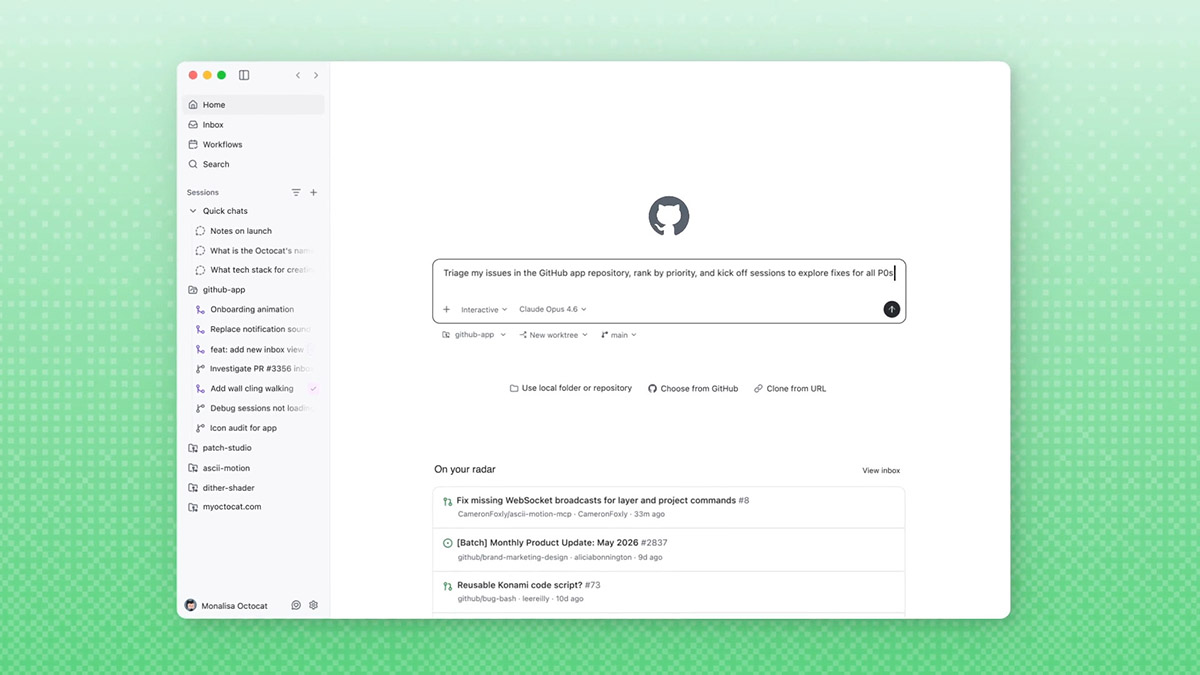Open Search in the sidebar
The image size is (1200, 675).
tap(253, 164)
